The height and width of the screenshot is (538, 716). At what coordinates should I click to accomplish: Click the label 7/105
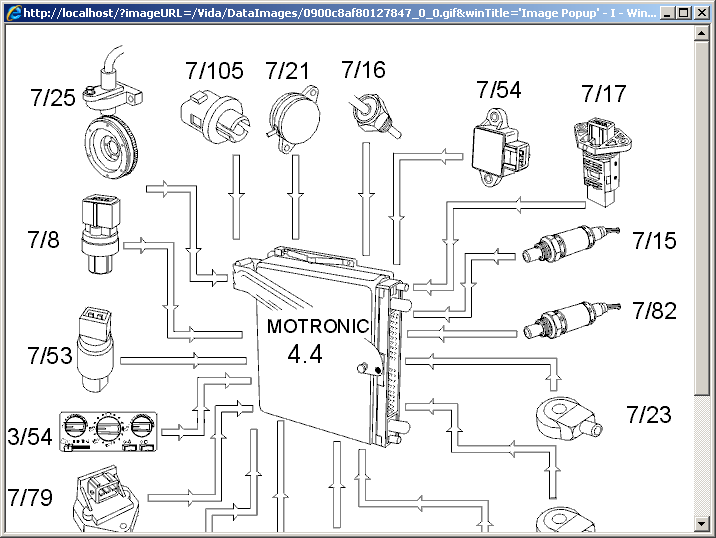[214, 71]
